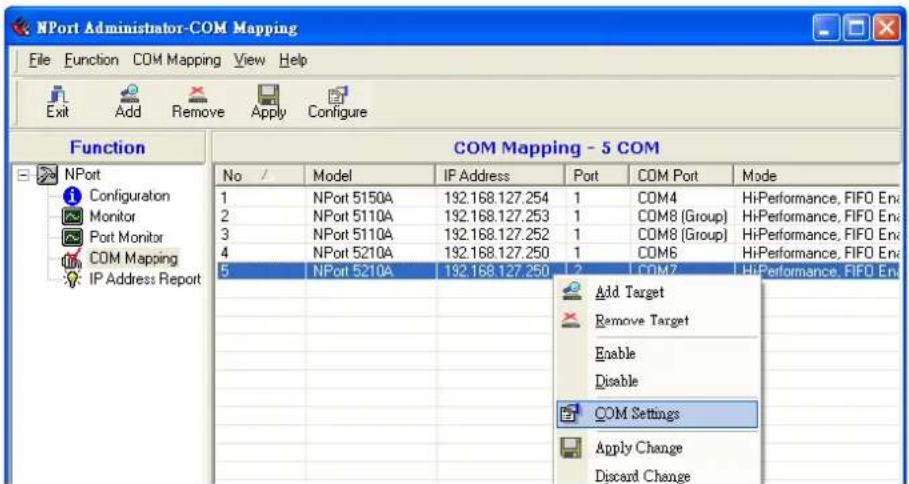Select highlighted row number 5
The height and width of the screenshot is (484, 909).
[558, 271]
